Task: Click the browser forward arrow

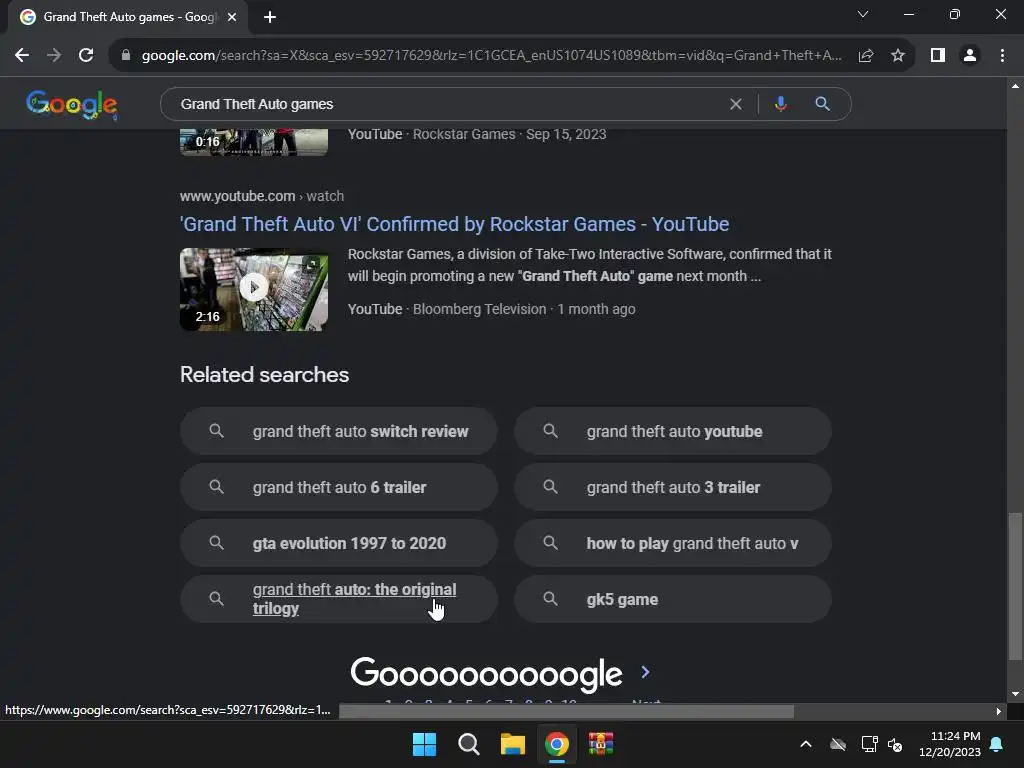Action: pos(54,56)
